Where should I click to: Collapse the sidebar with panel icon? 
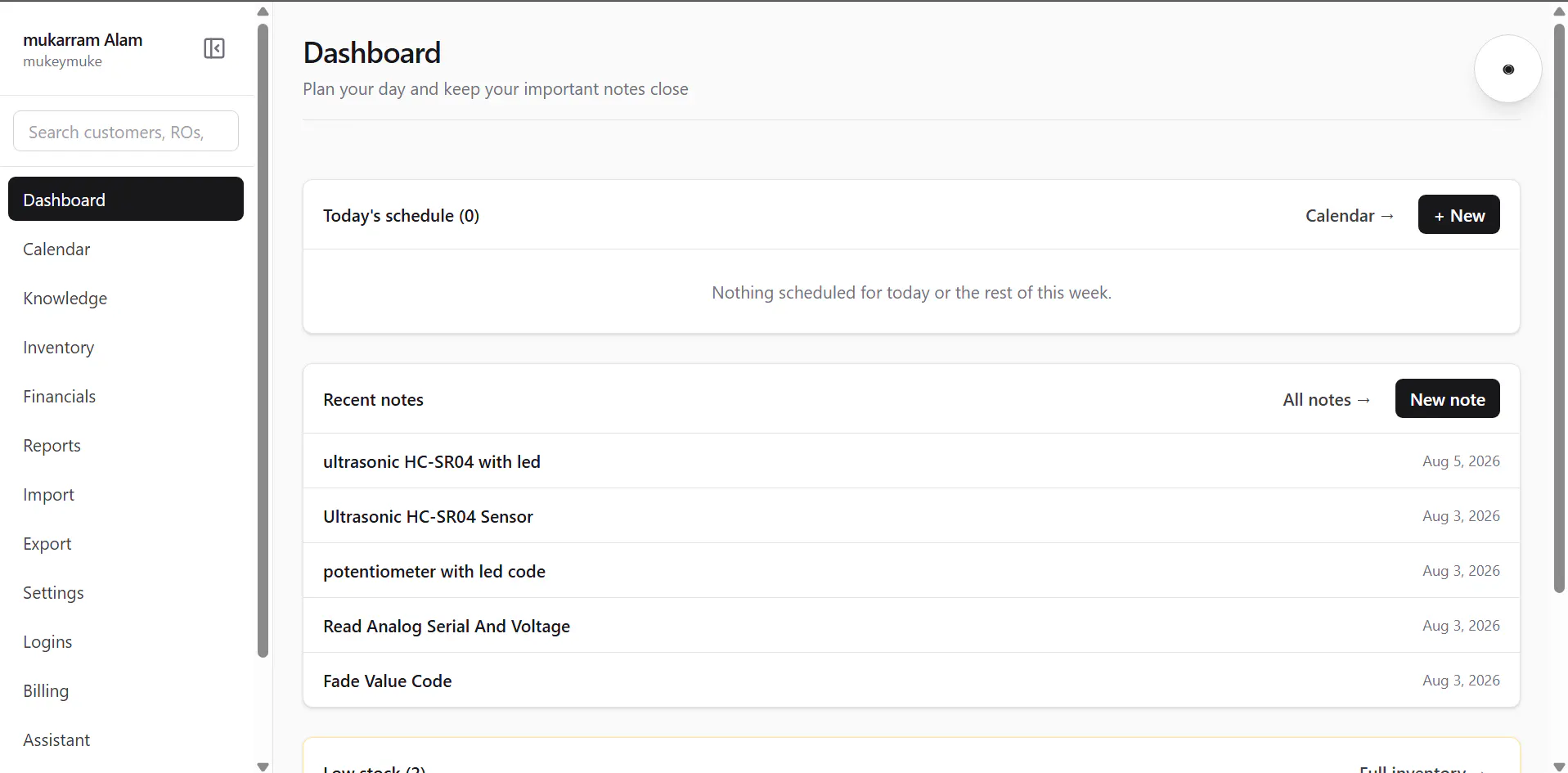pos(214,48)
